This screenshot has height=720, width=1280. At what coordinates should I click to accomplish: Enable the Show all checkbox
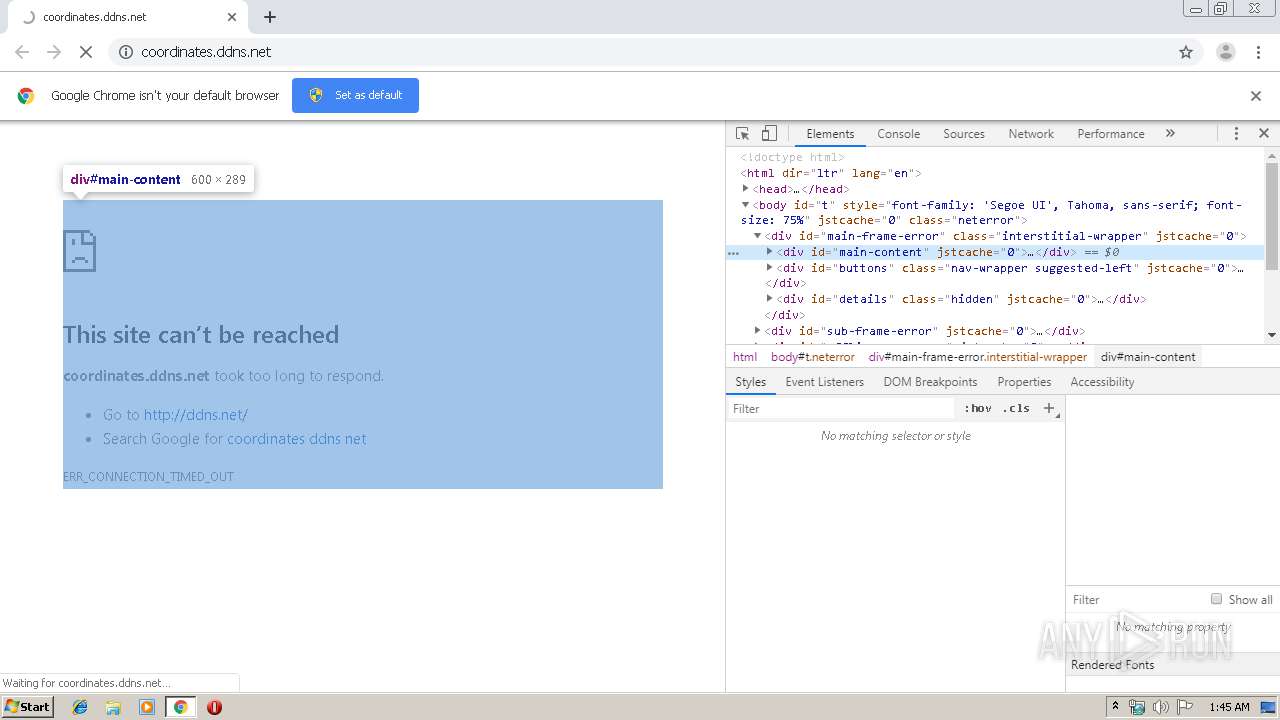click(1216, 599)
